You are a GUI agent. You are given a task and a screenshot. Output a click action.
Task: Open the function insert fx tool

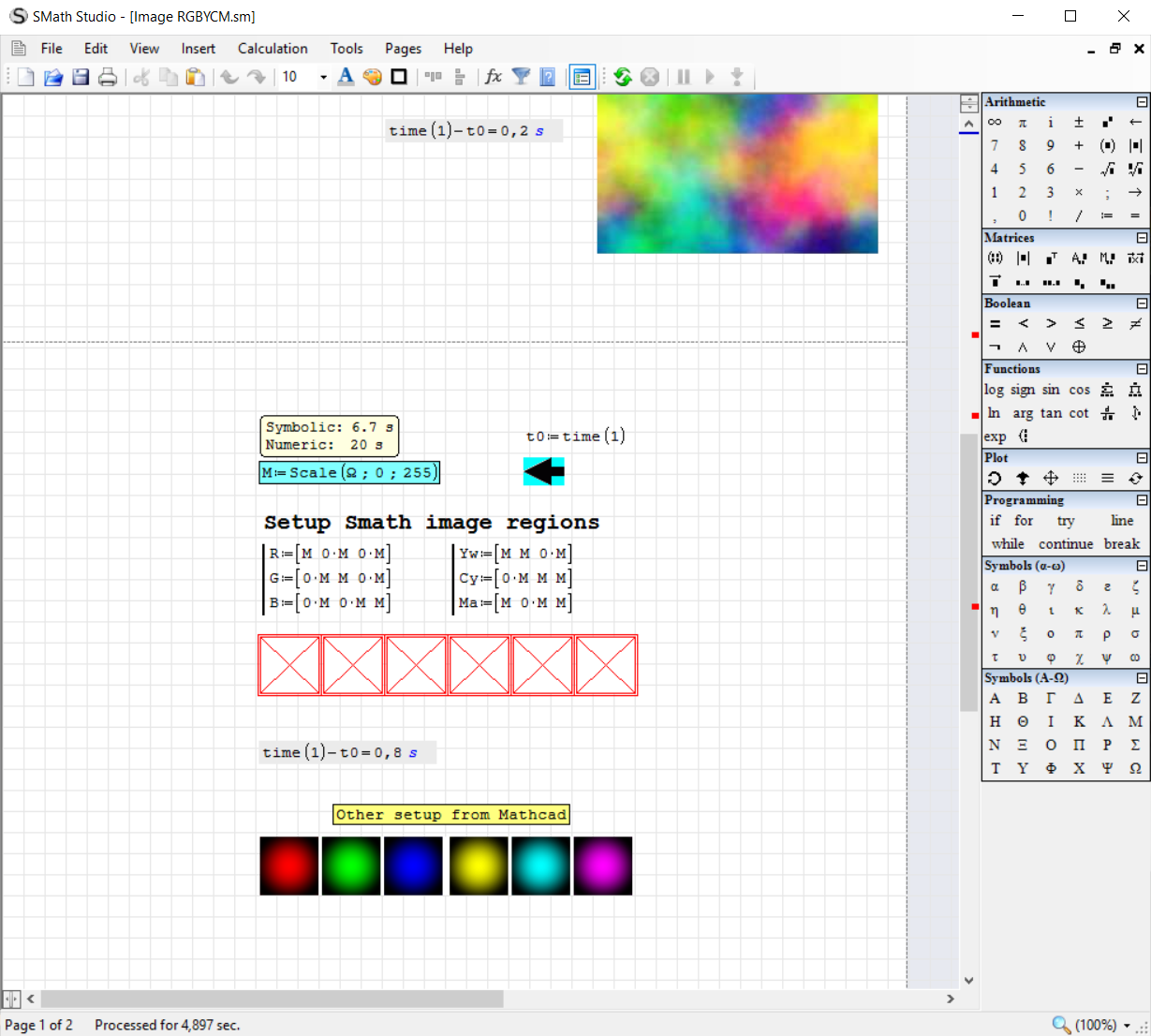(x=494, y=77)
